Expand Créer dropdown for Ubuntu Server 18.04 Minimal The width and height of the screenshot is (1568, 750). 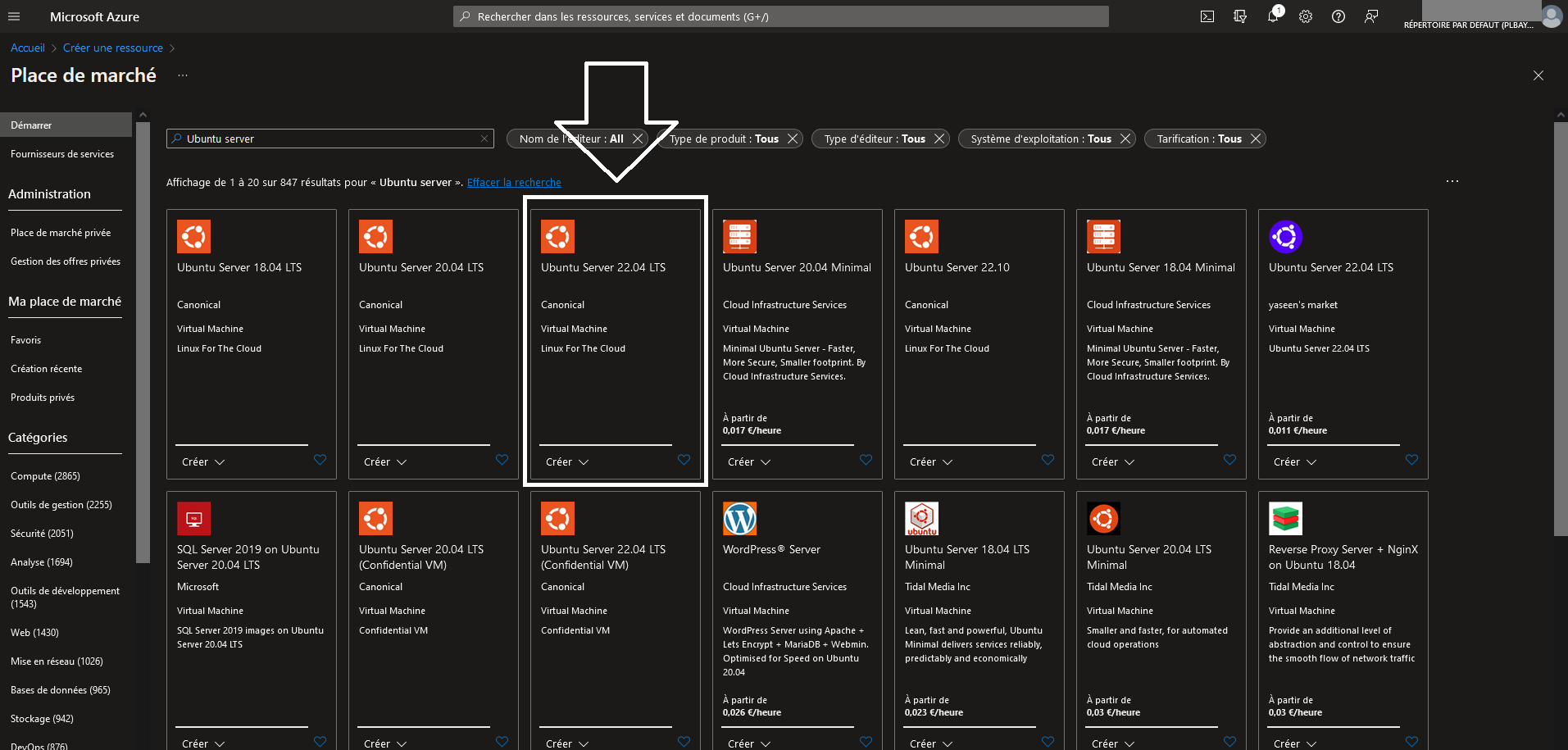pos(1113,462)
